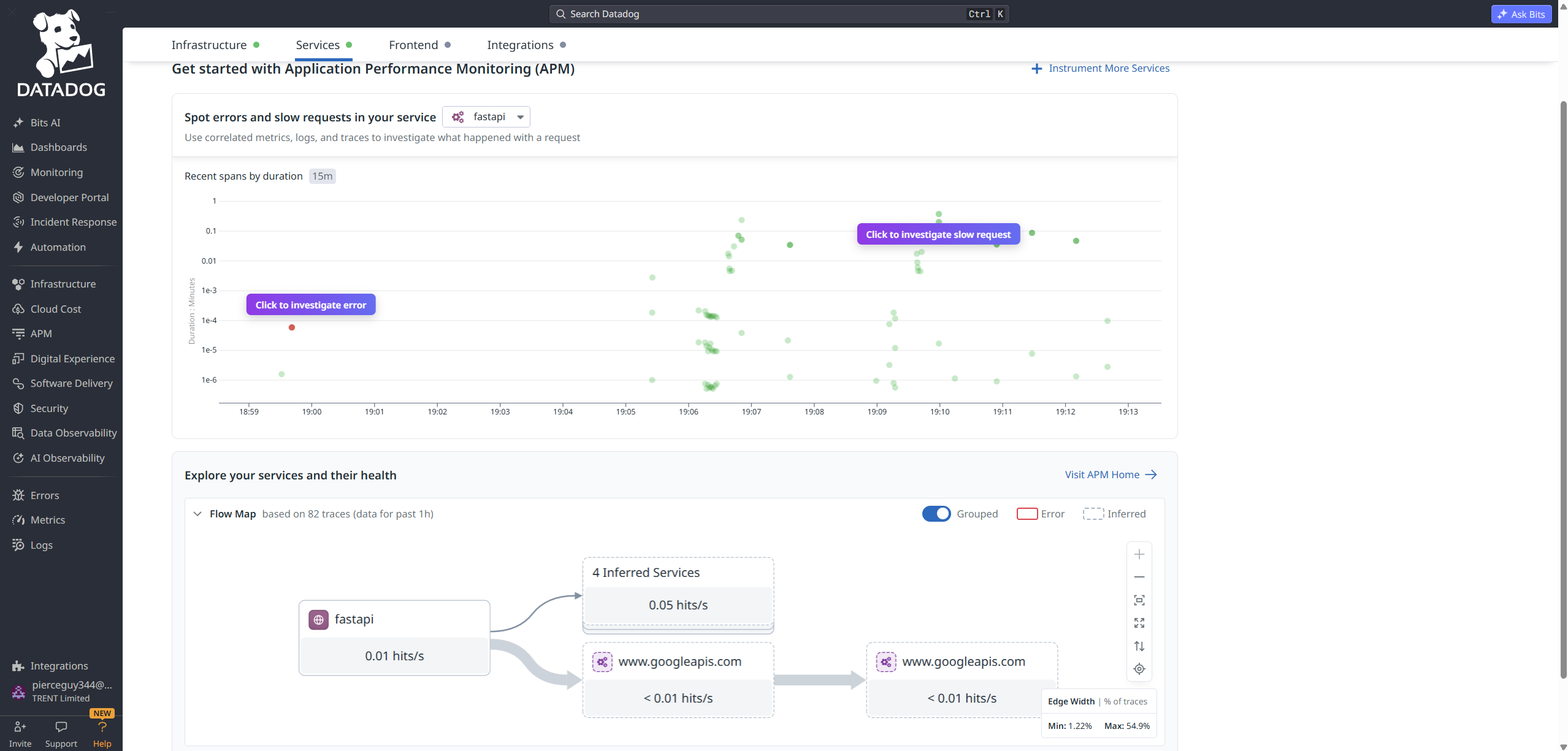The width and height of the screenshot is (1568, 751).
Task: Click the Search Datadog field
Action: click(x=779, y=14)
